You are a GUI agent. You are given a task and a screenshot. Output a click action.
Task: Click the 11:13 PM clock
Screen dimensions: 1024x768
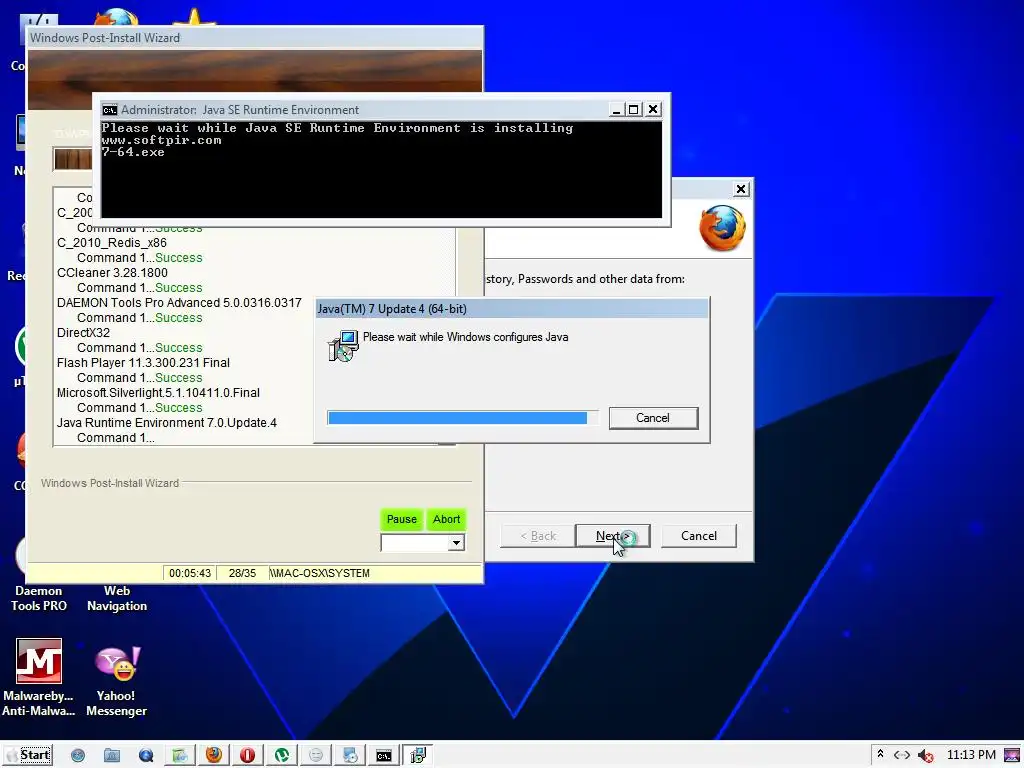click(x=971, y=754)
